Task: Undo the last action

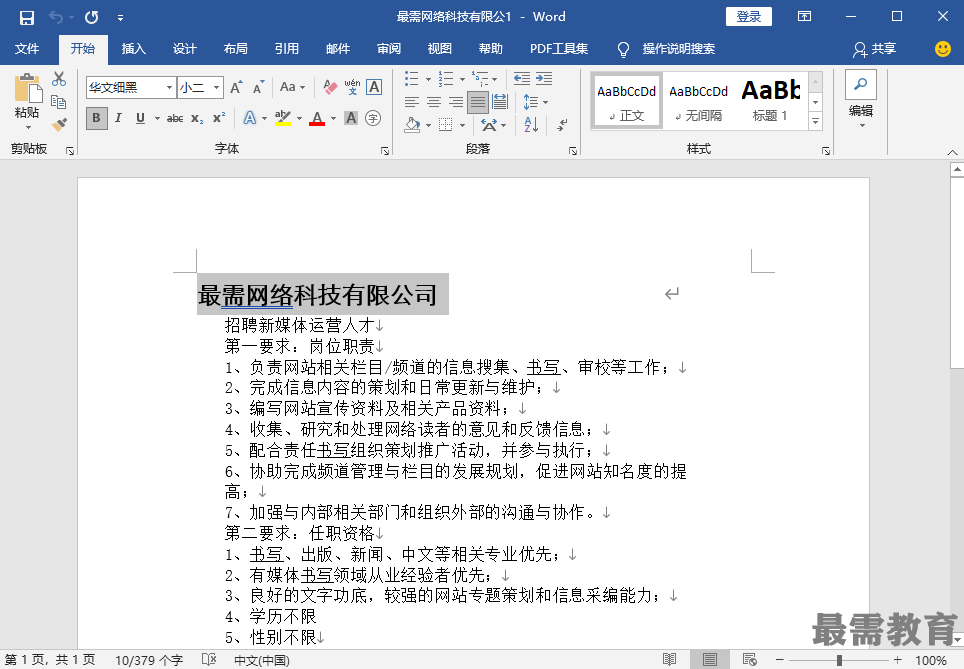Action: point(56,17)
